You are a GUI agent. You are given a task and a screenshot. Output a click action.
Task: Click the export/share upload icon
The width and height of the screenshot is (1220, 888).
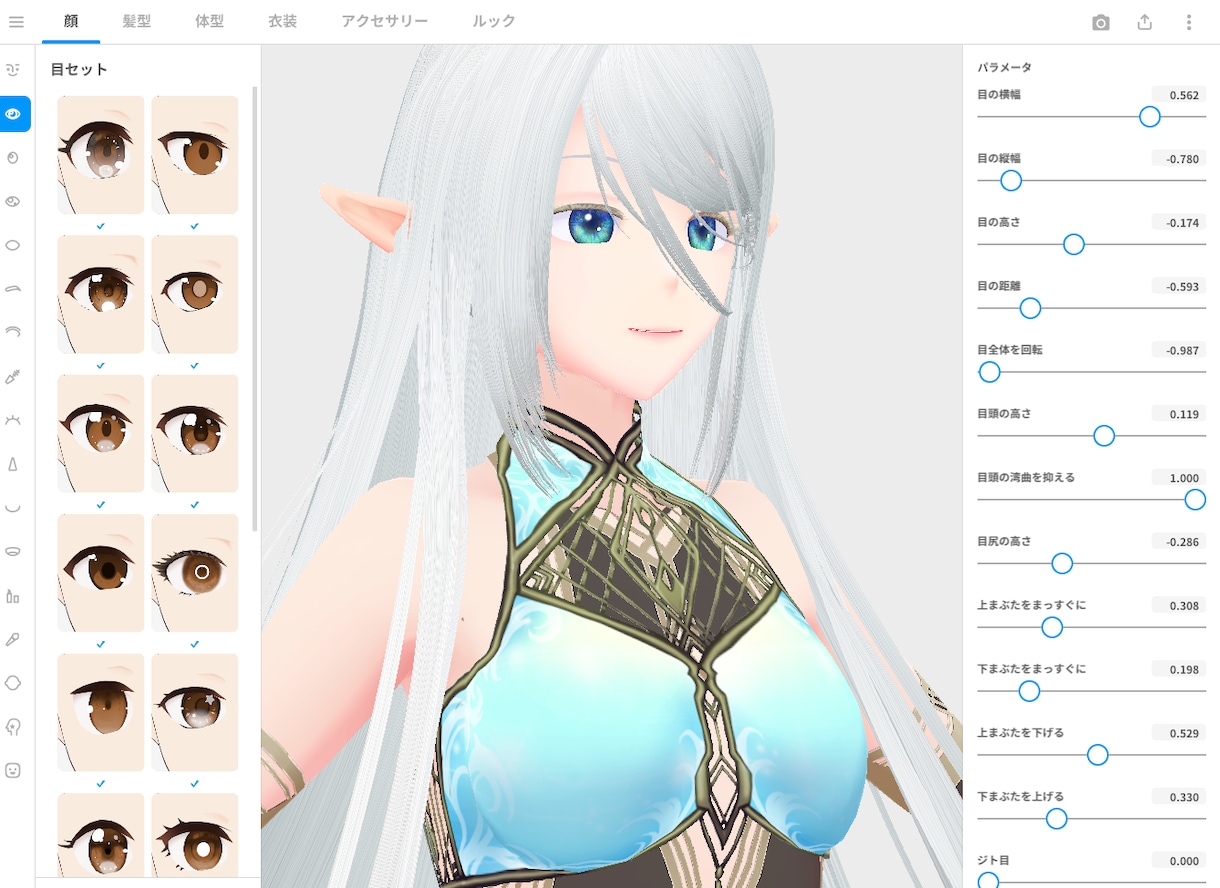point(1145,22)
